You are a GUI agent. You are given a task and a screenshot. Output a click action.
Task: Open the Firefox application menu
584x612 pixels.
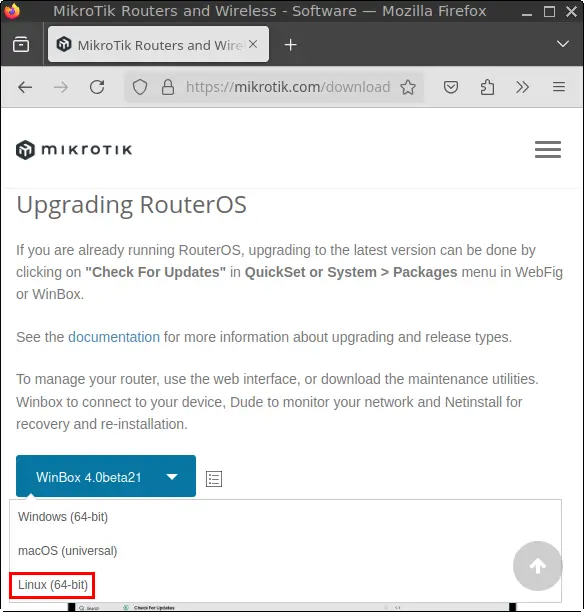559,87
